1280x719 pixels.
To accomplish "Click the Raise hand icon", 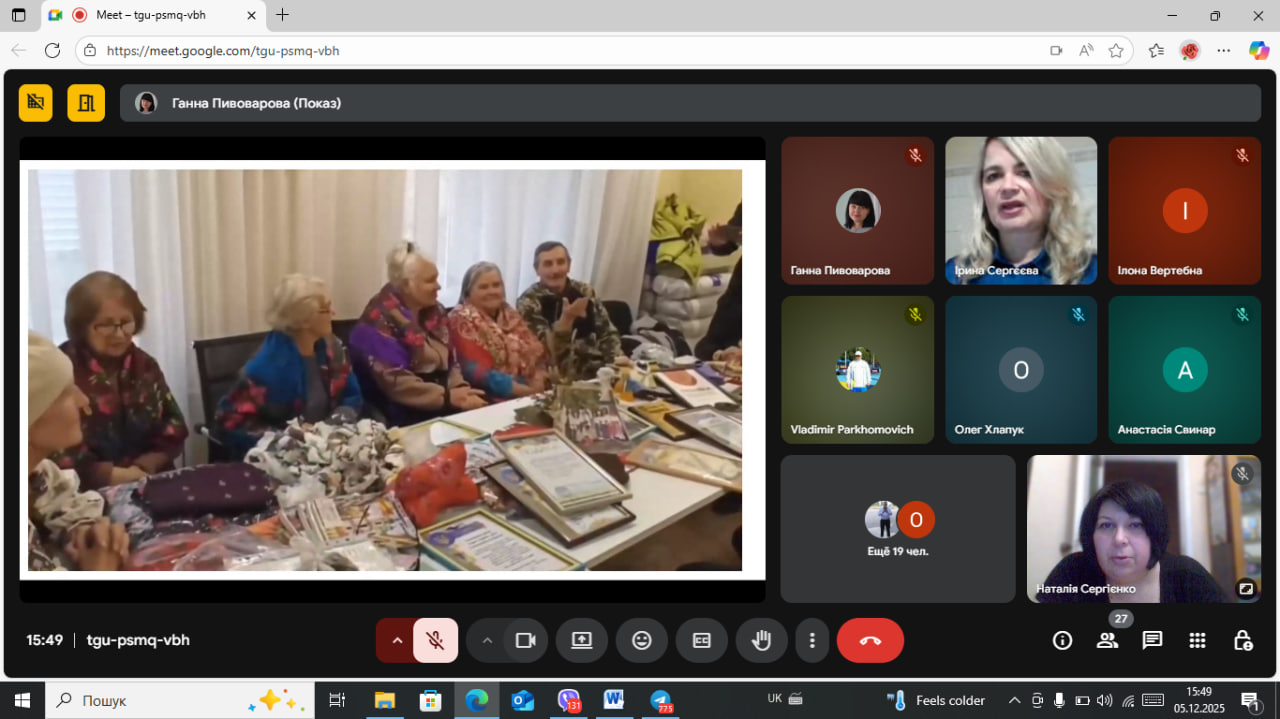I will click(762, 641).
